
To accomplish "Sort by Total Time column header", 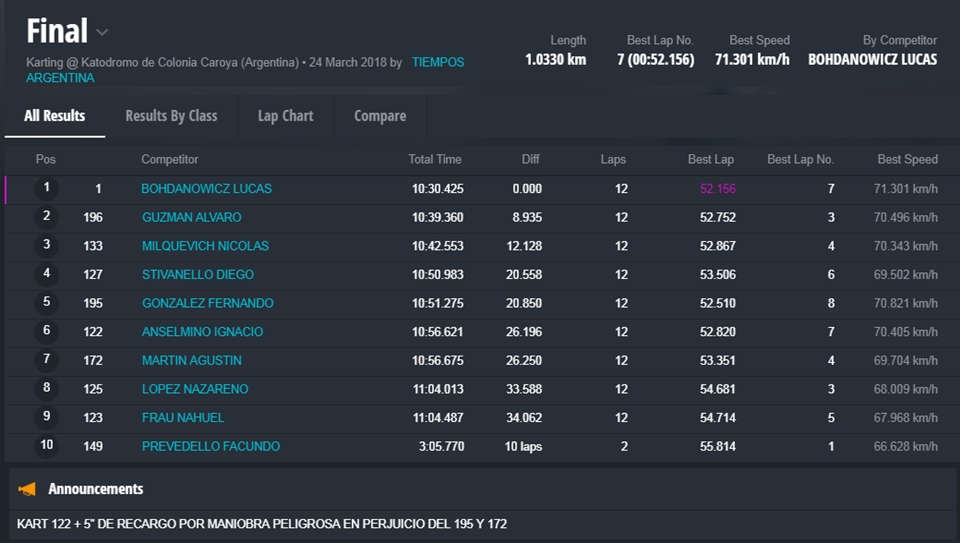I will tap(434, 160).
